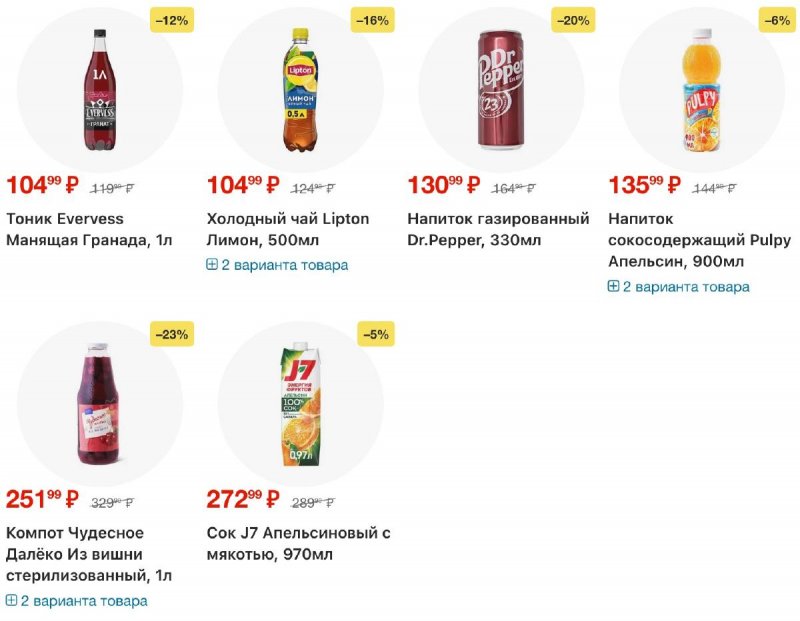The height and width of the screenshot is (621, 800).
Task: Open Напиток газированный Dr.Pepper product title
Action: click(x=498, y=229)
